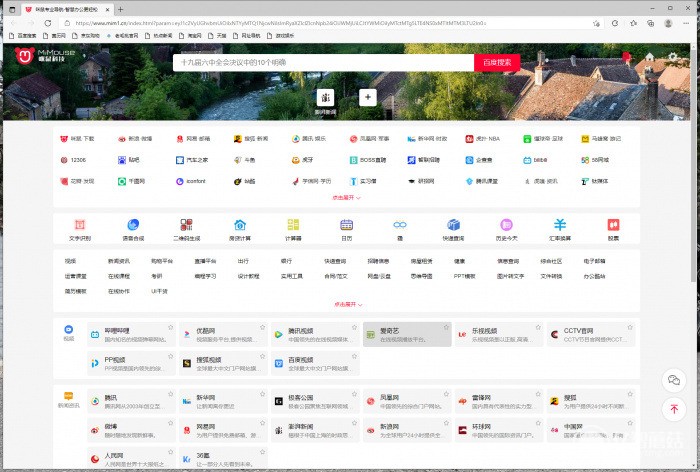Open the 快递查询 parcel tracking tool
The height and width of the screenshot is (472, 700).
click(453, 230)
